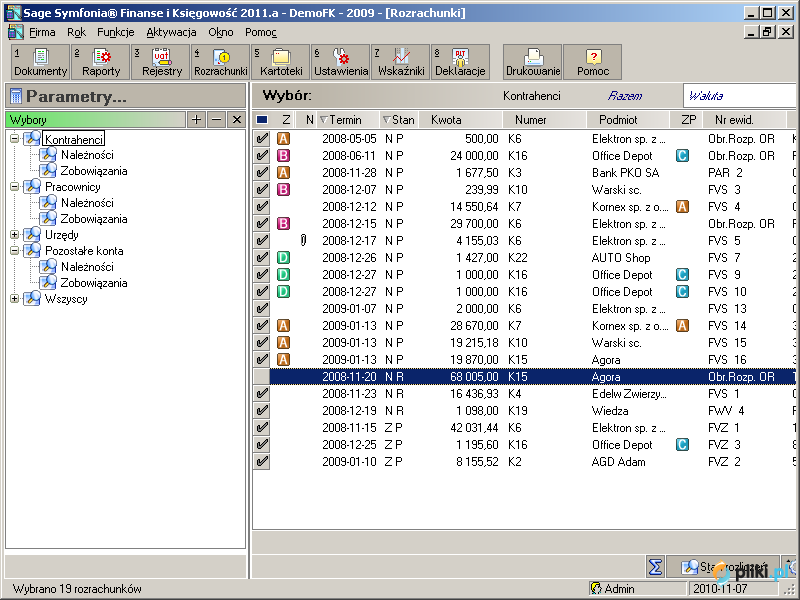Select Należności under Kontrahenci
Image resolution: width=800 pixels, height=600 pixels.
[87, 155]
